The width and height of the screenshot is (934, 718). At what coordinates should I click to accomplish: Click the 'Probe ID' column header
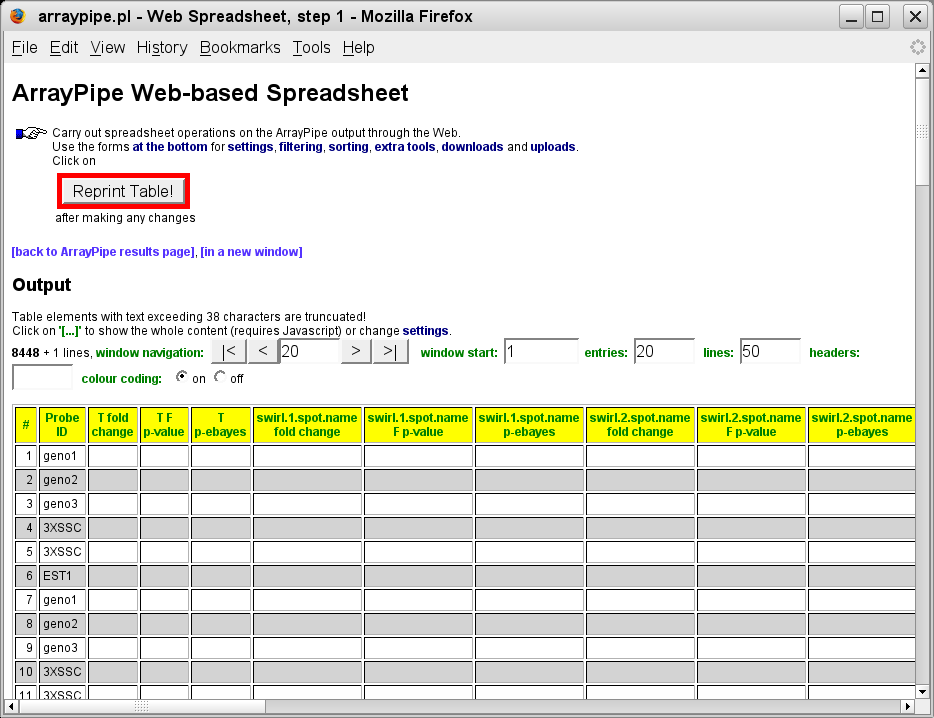click(x=62, y=425)
